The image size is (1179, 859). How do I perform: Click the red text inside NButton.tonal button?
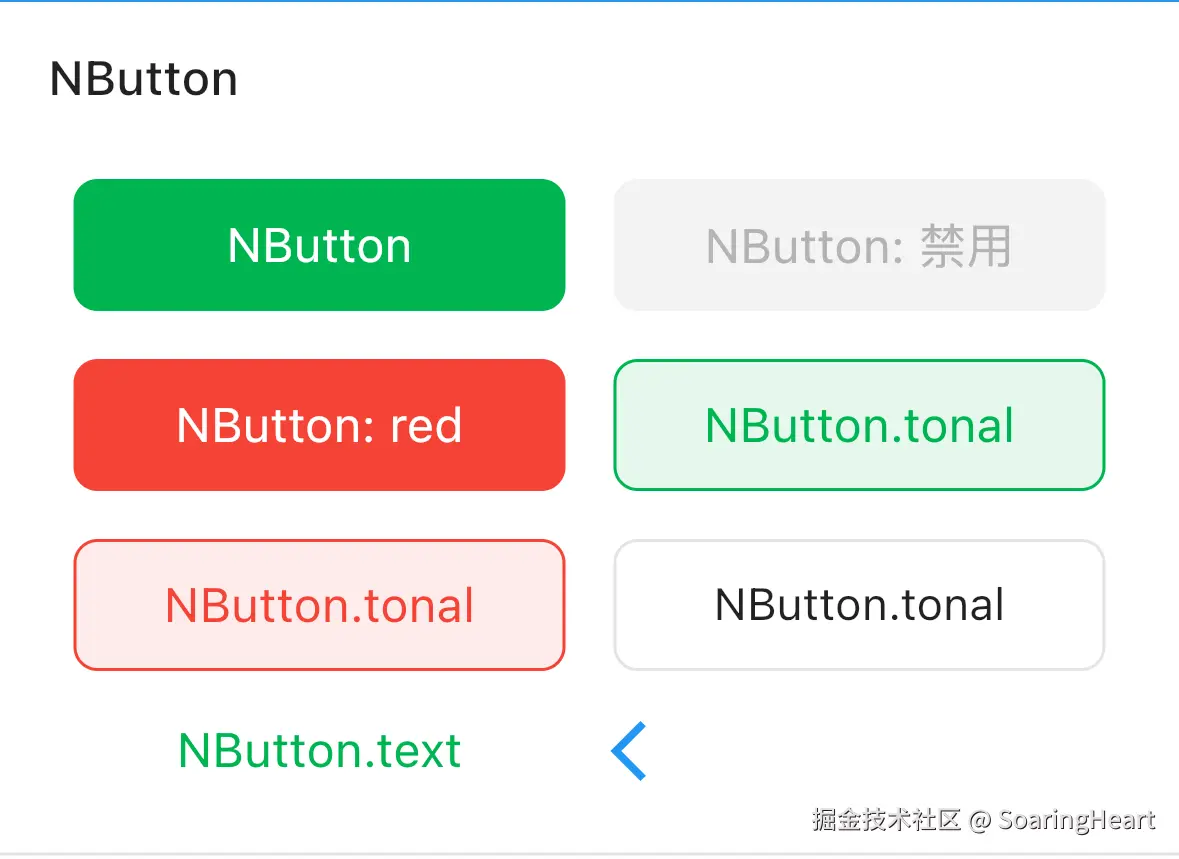[319, 605]
